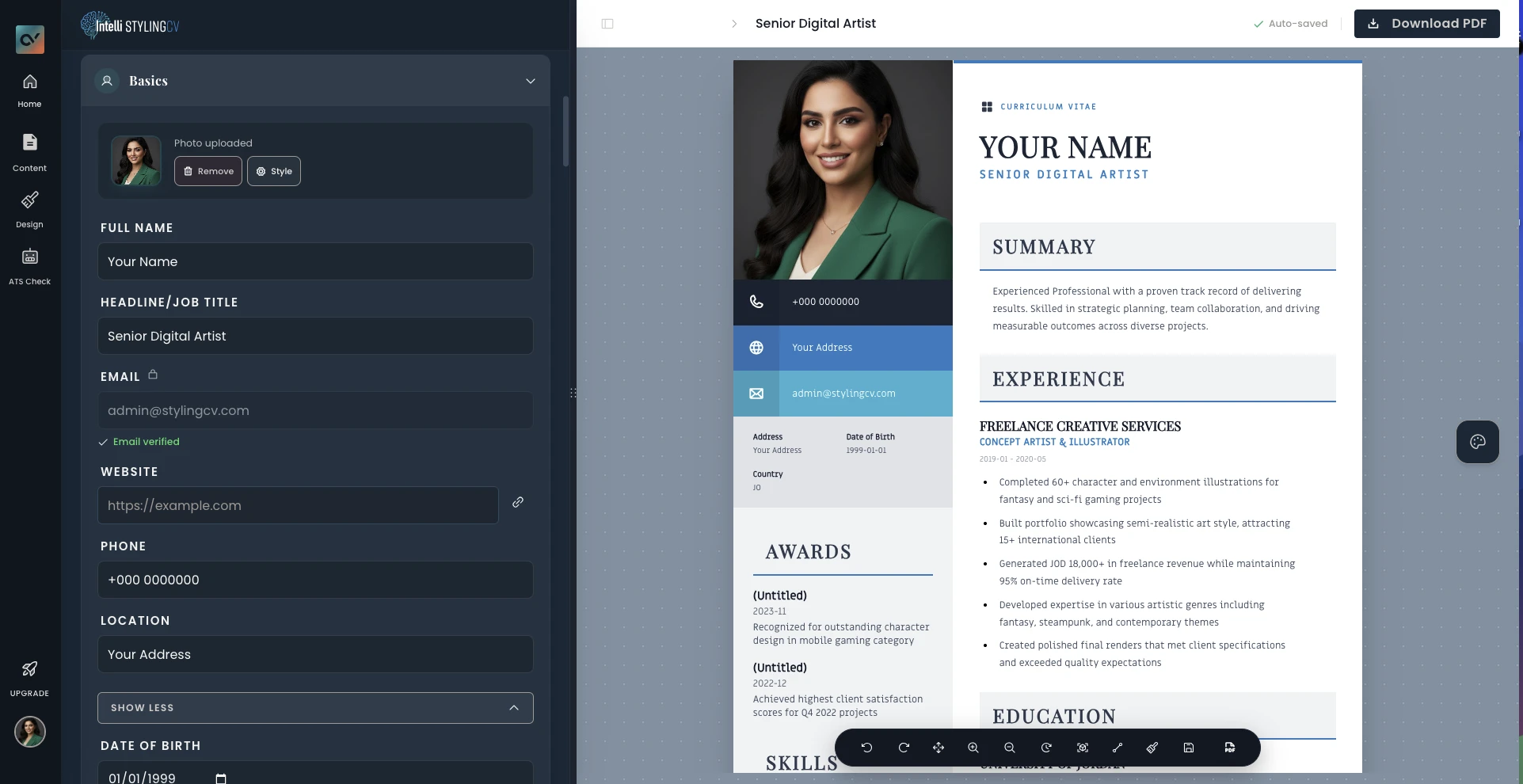Click the chat assistant bubble on the right edge

click(x=1476, y=442)
